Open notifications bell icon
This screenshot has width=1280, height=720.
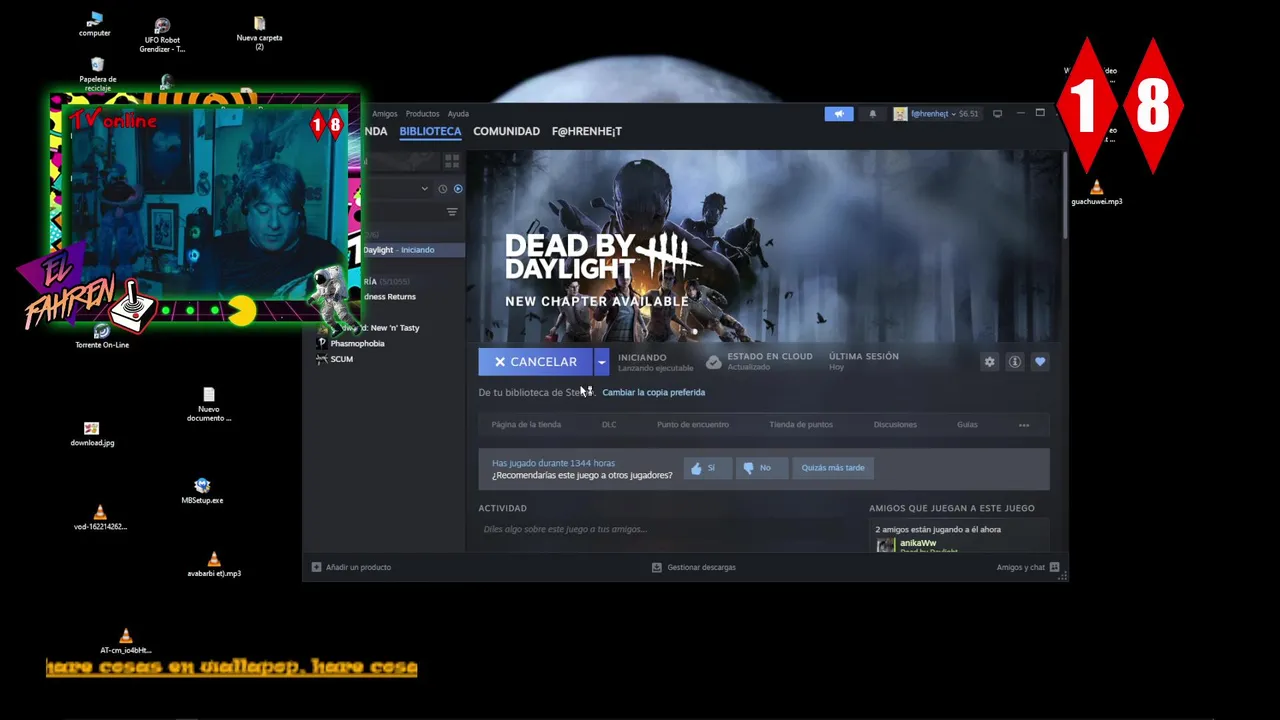(872, 114)
